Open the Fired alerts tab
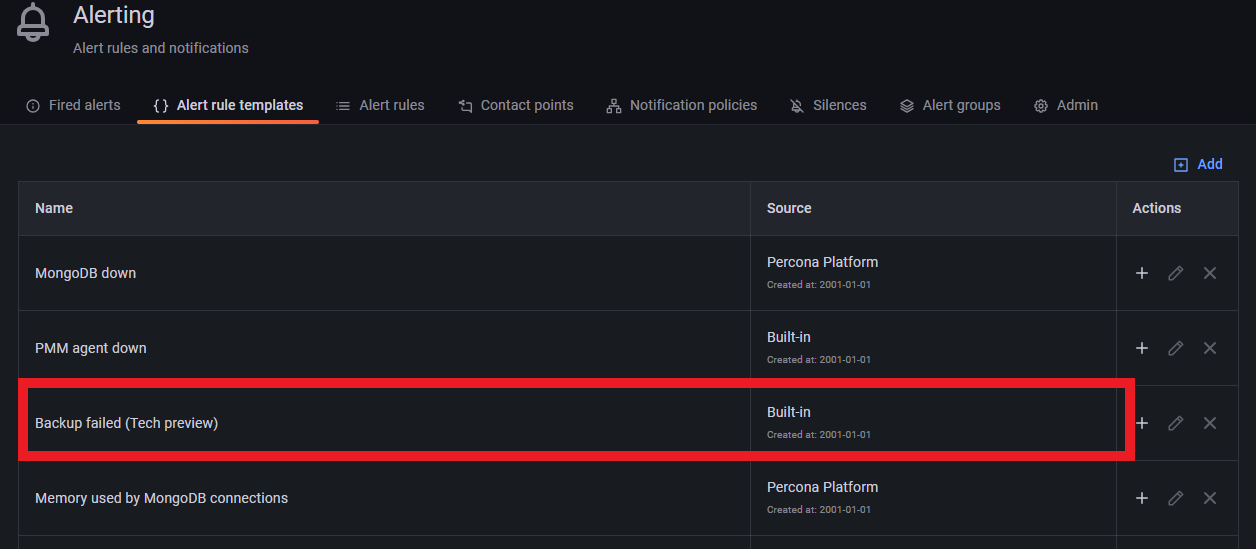The width and height of the screenshot is (1256, 549). pos(73,105)
